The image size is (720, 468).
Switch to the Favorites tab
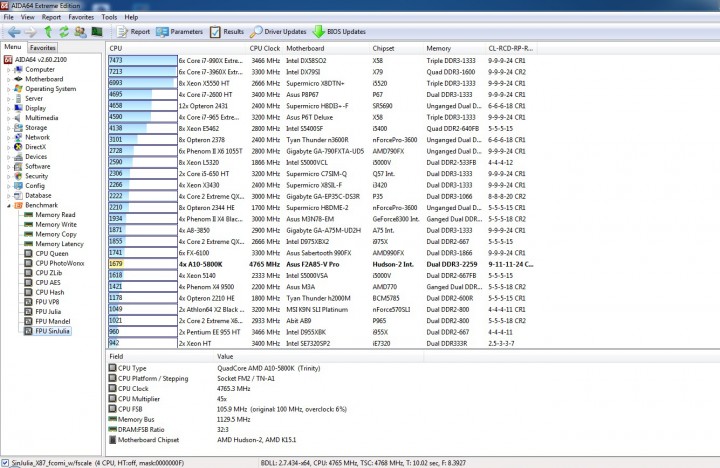(x=43, y=47)
